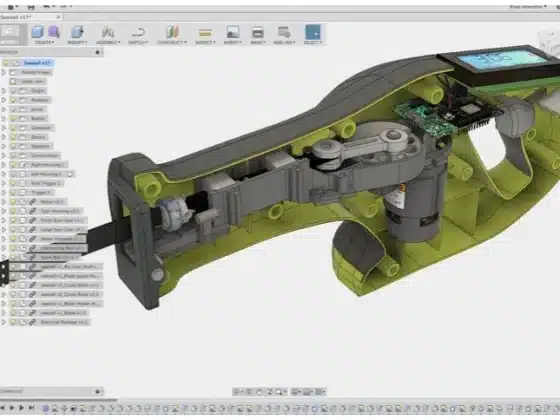
Task: Open the MODIFY dropdown menu
Action: (x=78, y=42)
